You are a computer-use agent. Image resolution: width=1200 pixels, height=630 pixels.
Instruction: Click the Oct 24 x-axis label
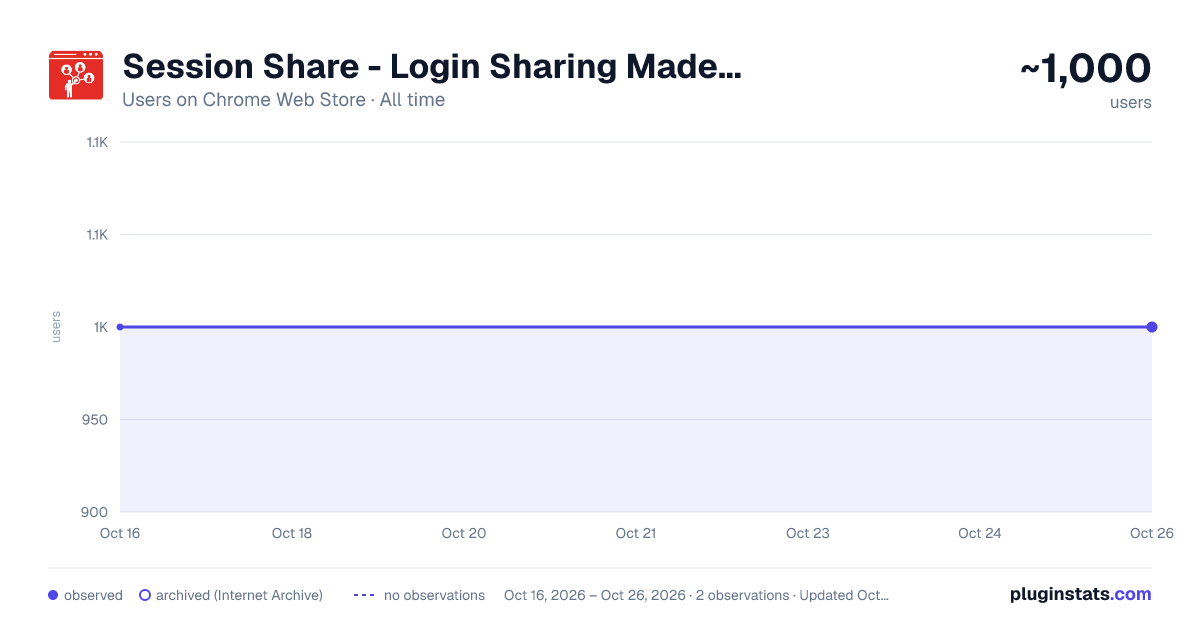point(980,533)
